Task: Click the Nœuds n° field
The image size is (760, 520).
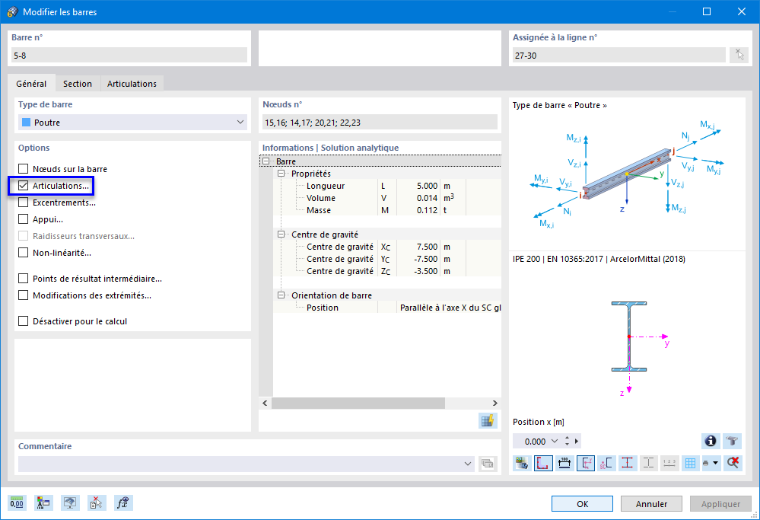Action: [x=380, y=122]
